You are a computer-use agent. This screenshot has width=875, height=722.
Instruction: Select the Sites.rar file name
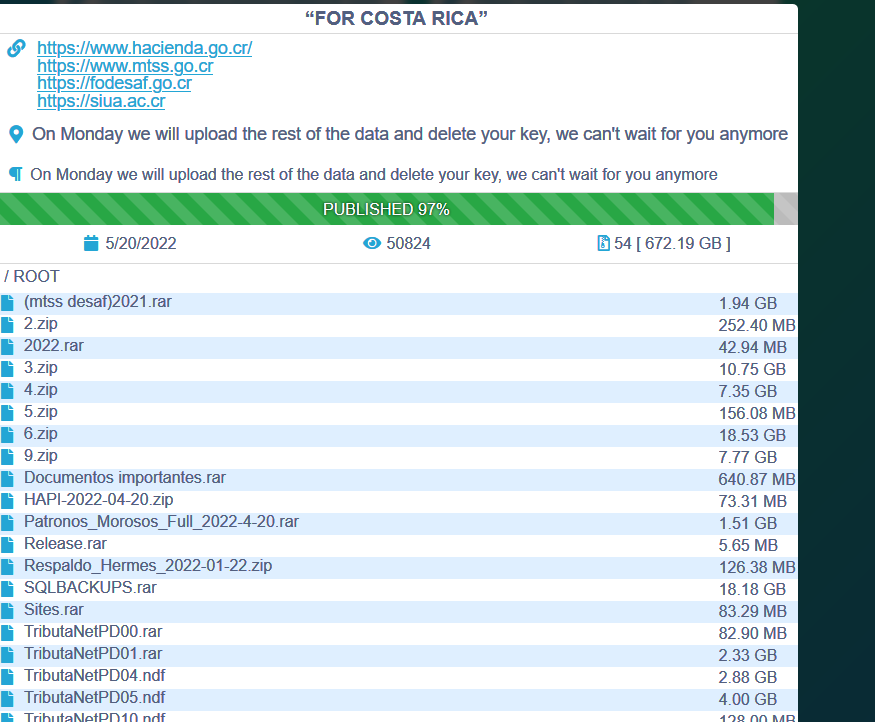click(54, 610)
